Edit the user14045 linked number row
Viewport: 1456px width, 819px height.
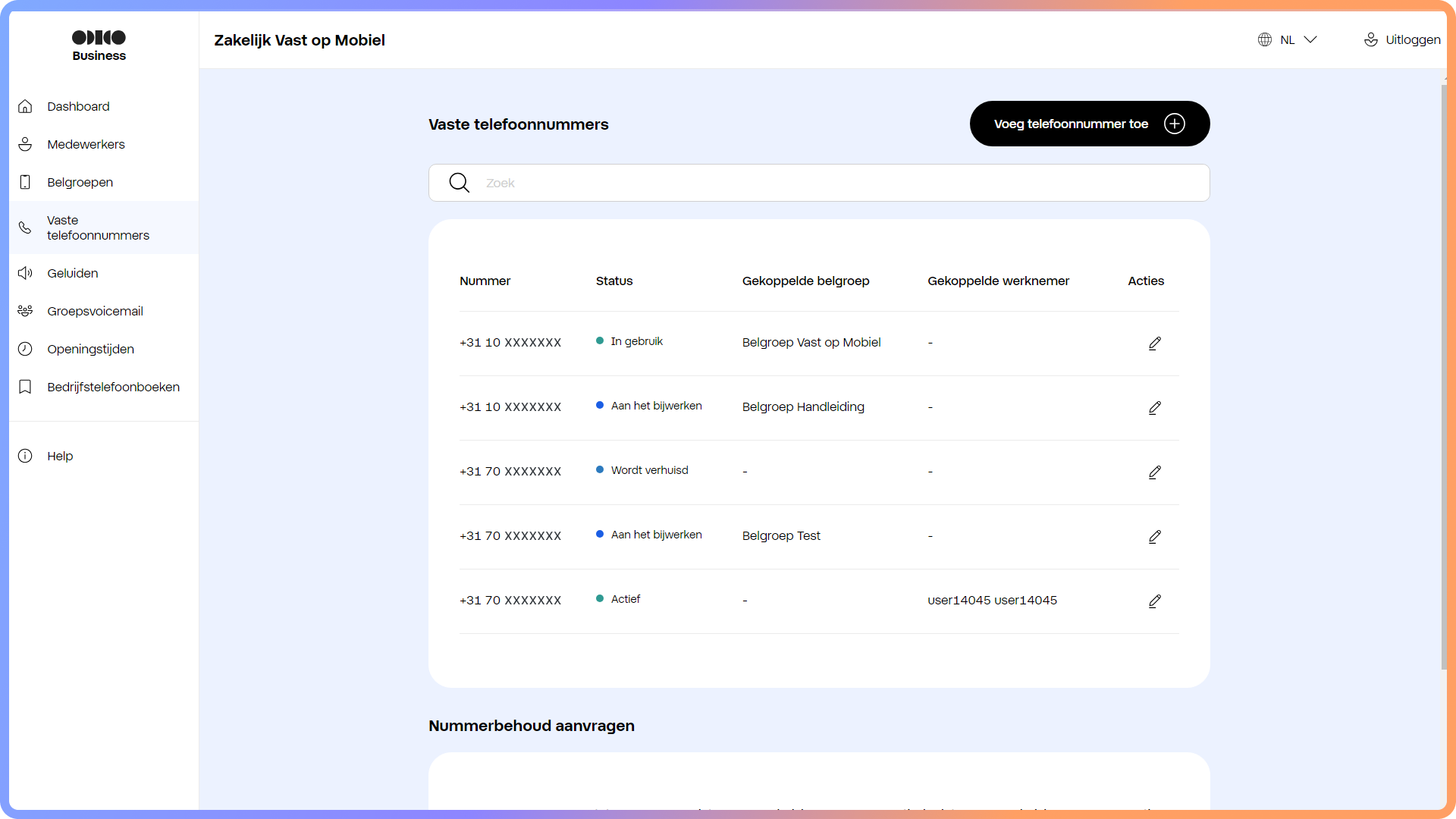pyautogui.click(x=1154, y=601)
